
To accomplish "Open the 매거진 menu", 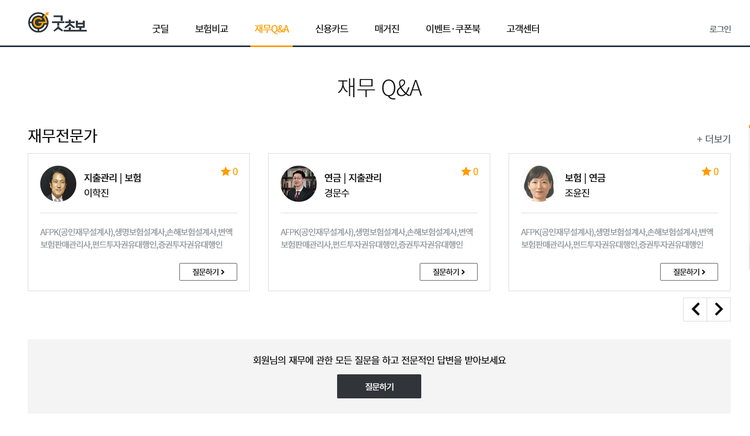I will (387, 29).
